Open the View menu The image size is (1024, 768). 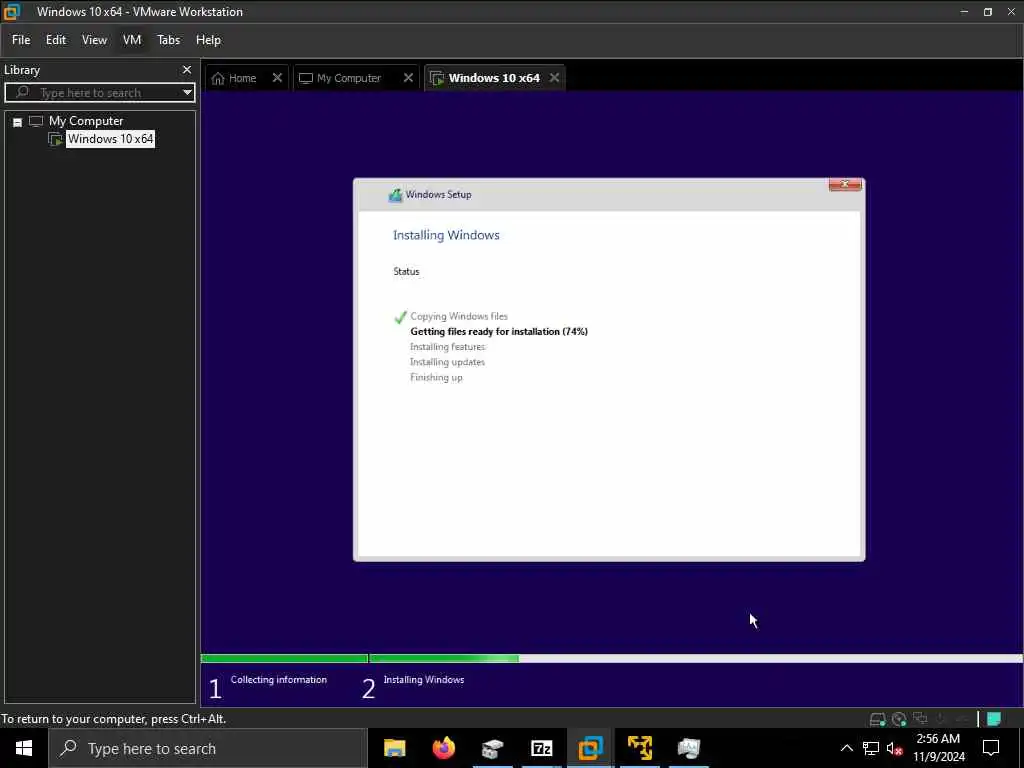94,40
